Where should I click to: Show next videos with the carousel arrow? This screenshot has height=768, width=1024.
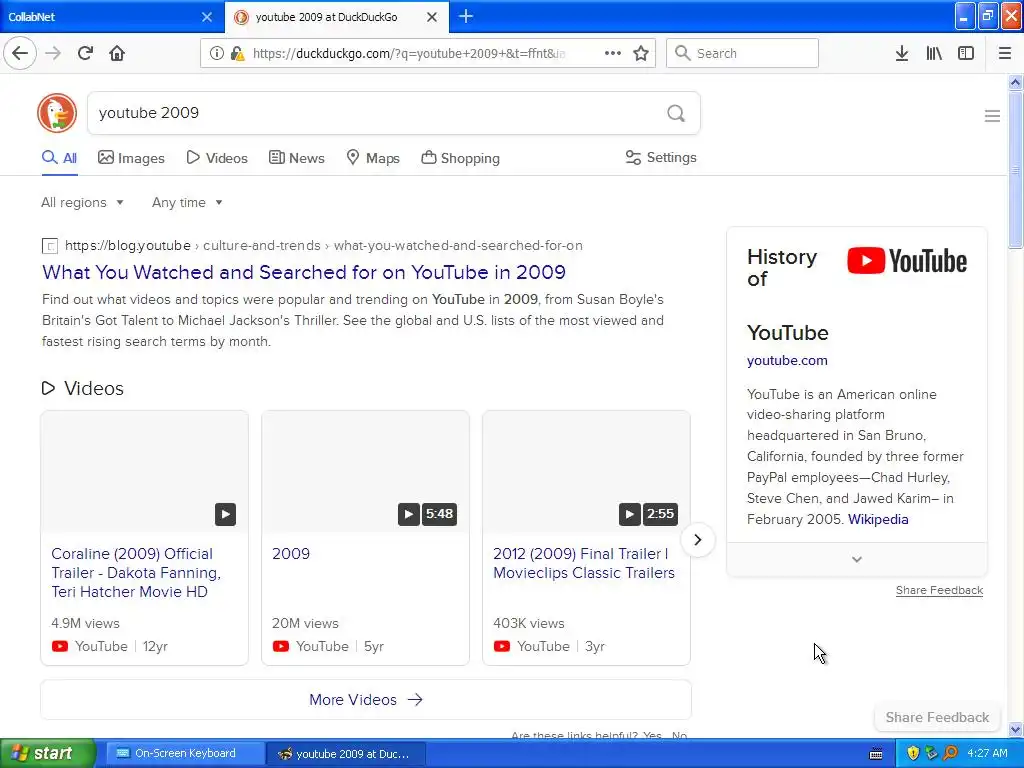click(x=697, y=540)
